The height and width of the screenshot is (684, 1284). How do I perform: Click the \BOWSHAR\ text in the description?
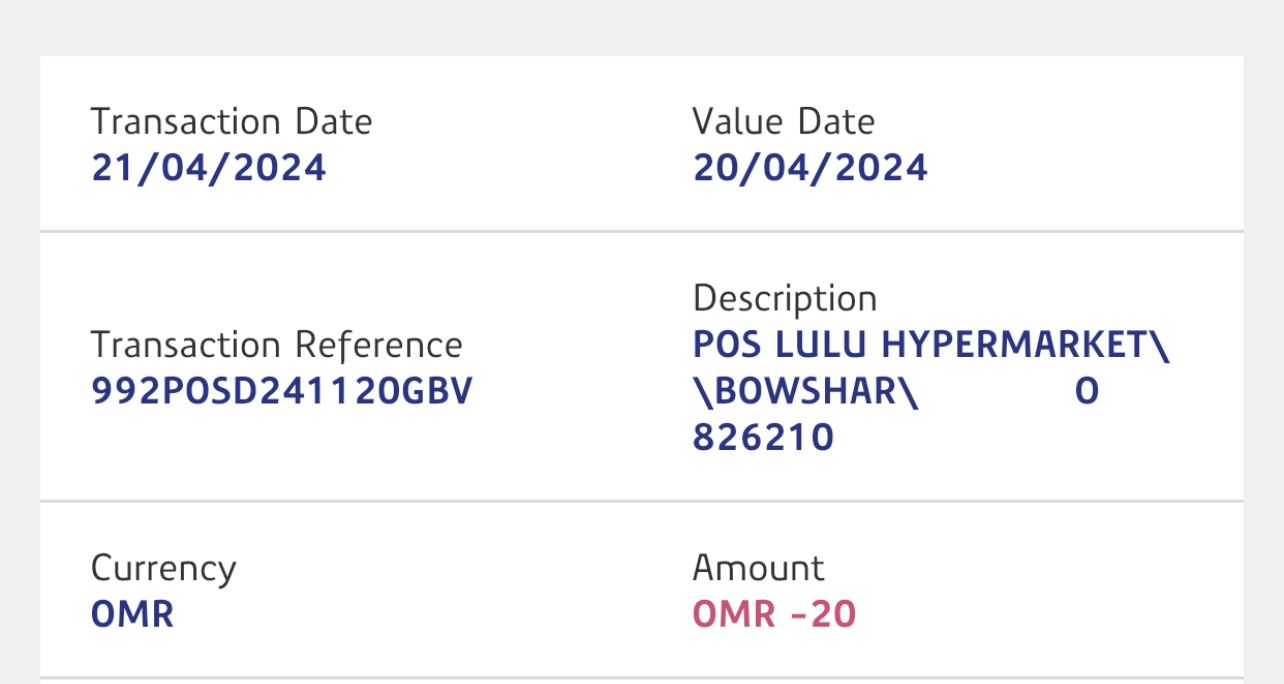(805, 391)
